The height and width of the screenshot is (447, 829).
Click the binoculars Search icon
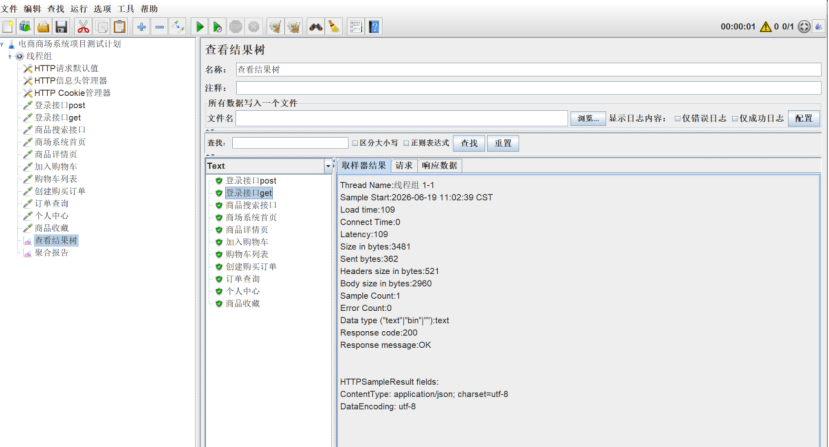click(316, 26)
